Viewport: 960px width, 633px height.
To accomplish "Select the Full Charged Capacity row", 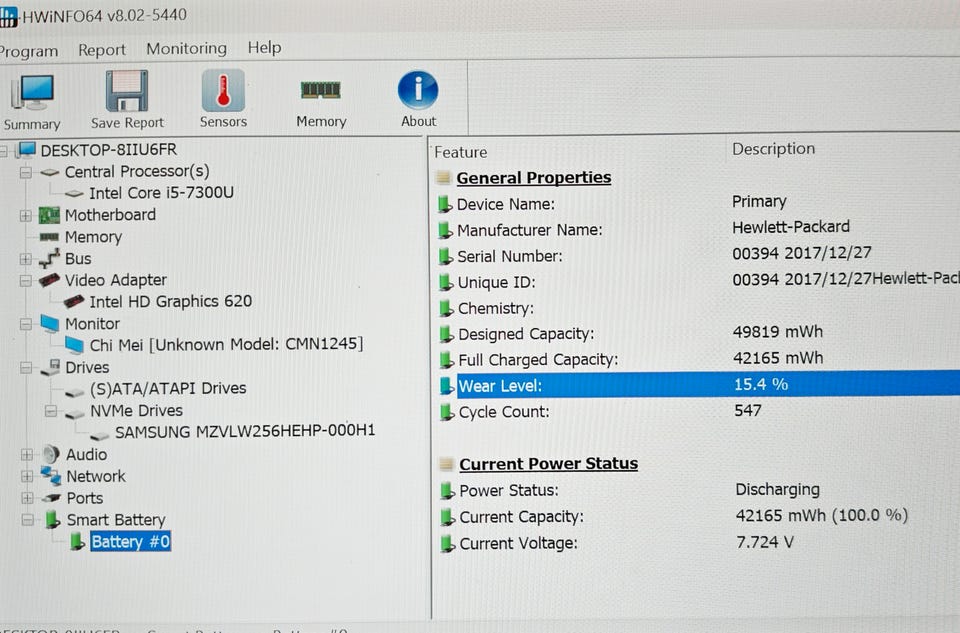I will 699,359.
